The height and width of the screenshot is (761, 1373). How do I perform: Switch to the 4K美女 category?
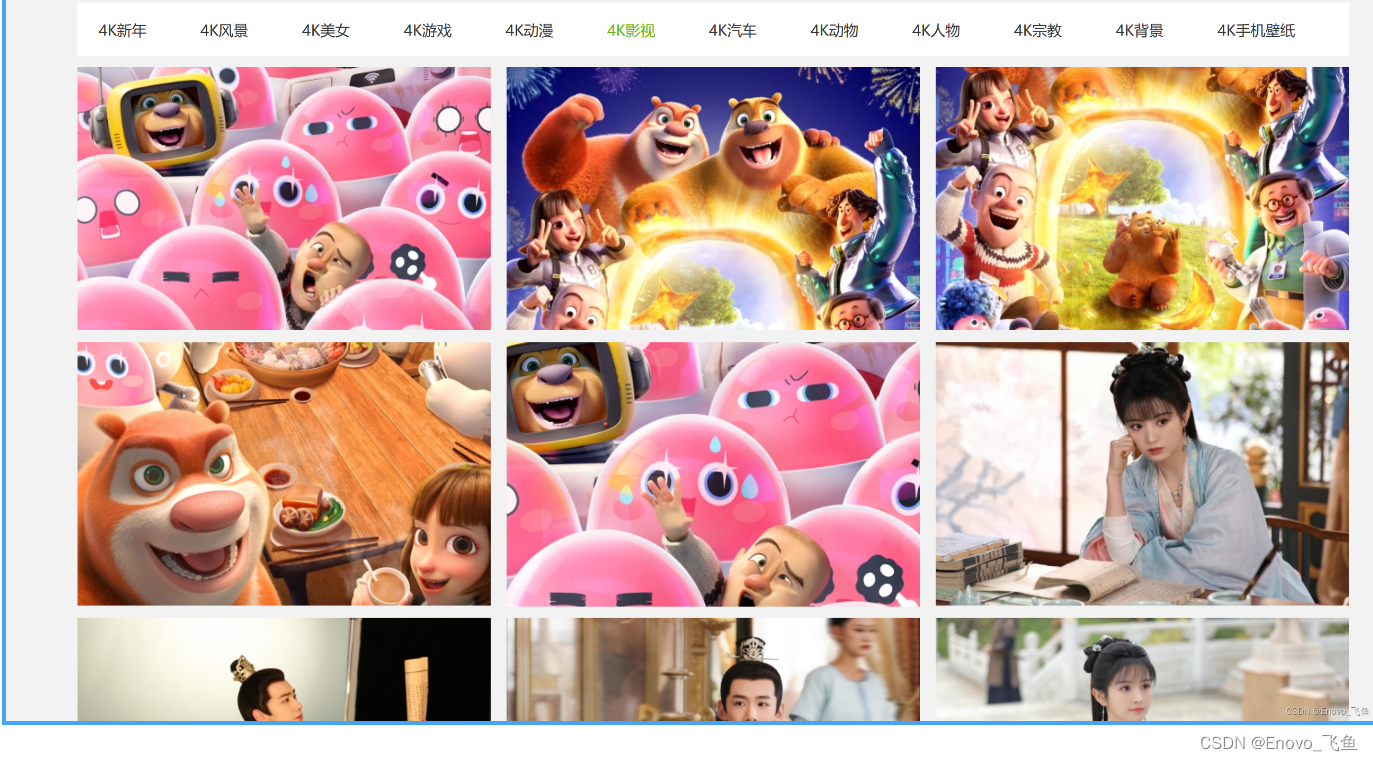coord(326,31)
